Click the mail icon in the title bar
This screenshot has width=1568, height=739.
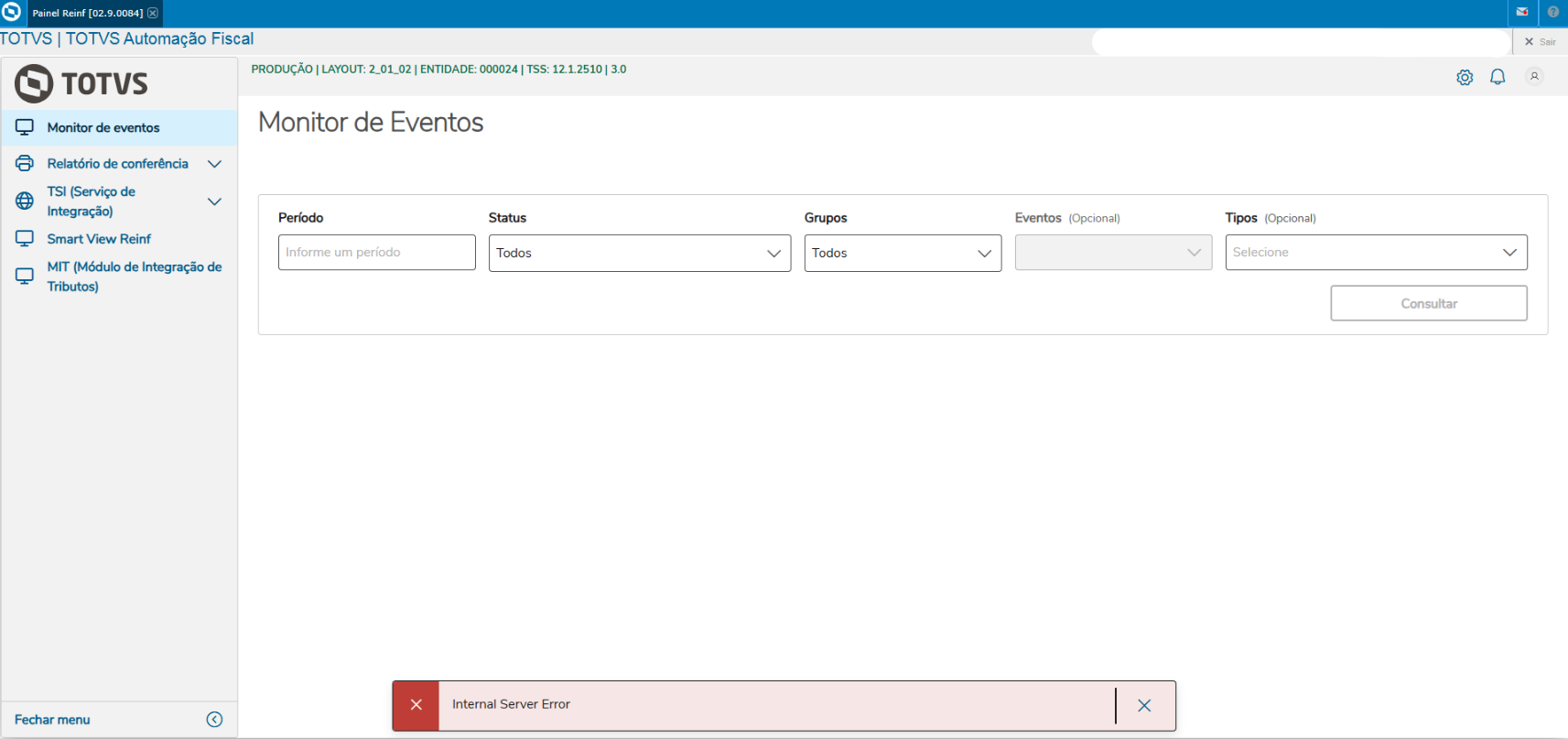click(1522, 12)
